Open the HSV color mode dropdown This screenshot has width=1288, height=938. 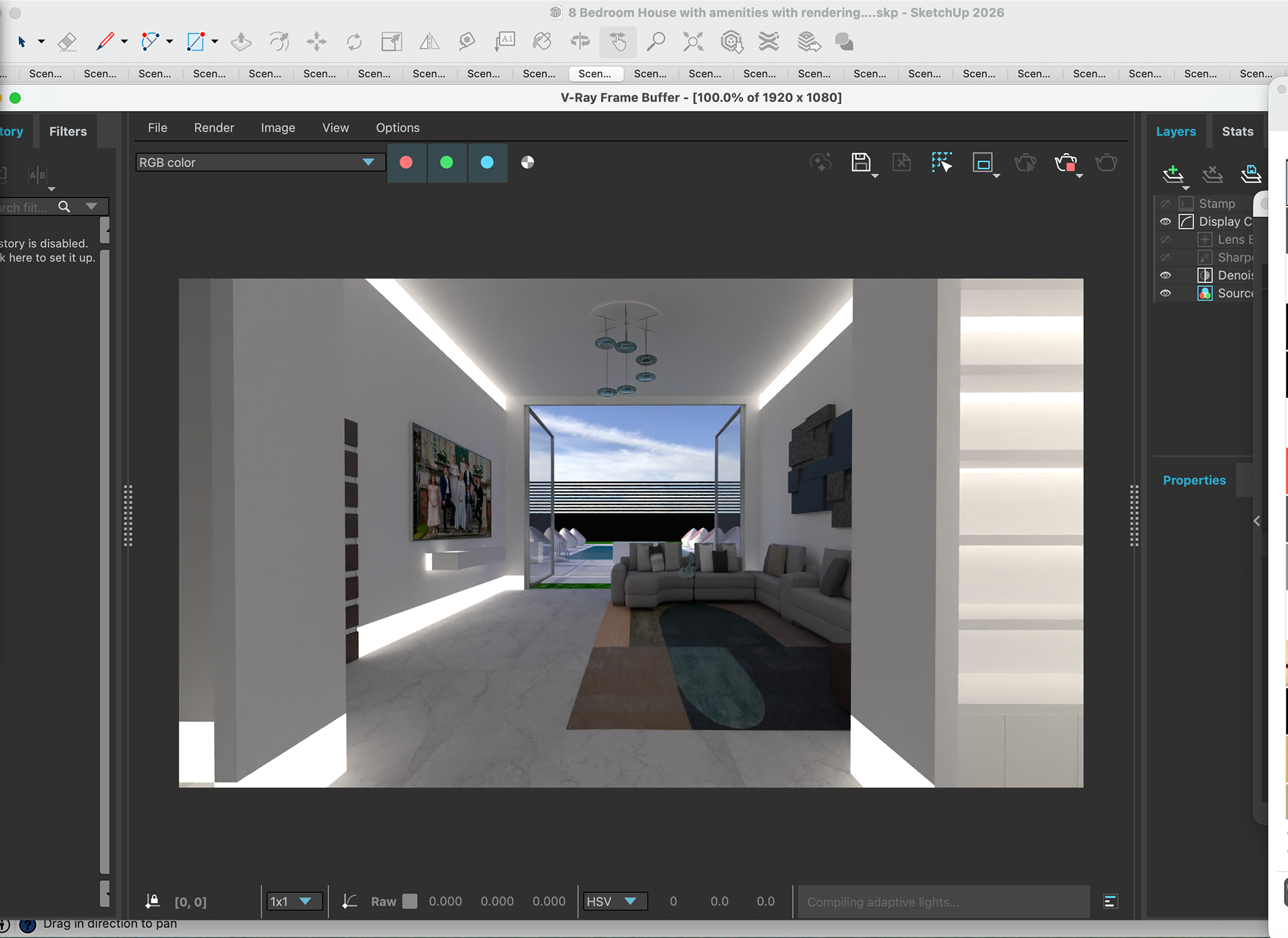[614, 901]
